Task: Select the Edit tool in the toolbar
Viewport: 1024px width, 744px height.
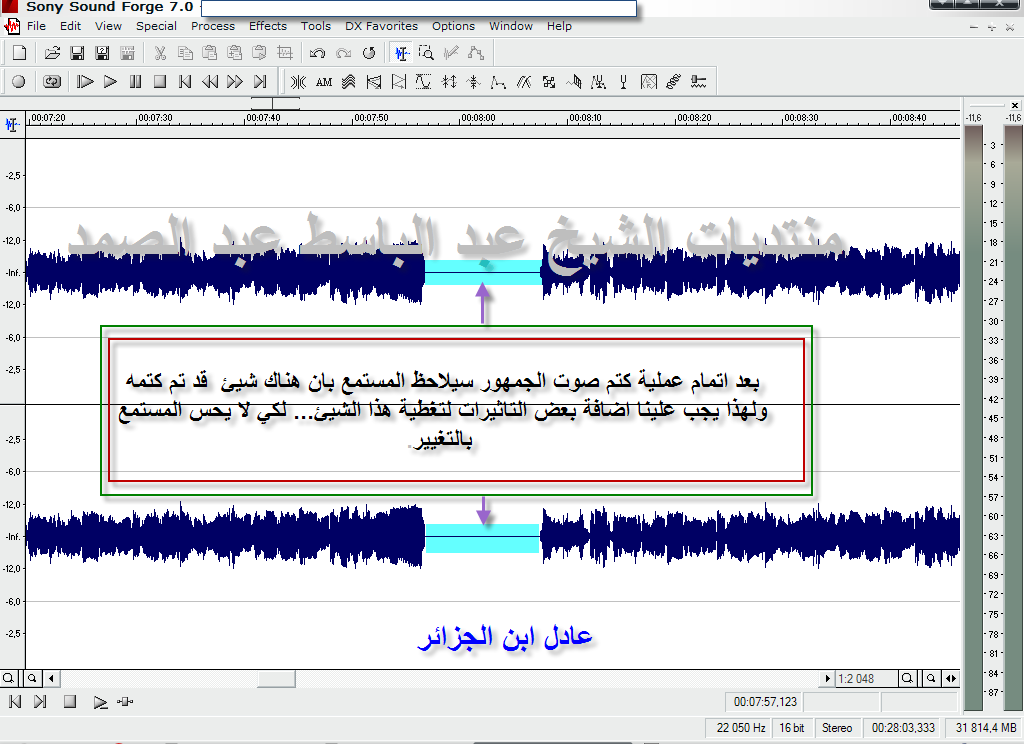Action: tap(401, 53)
